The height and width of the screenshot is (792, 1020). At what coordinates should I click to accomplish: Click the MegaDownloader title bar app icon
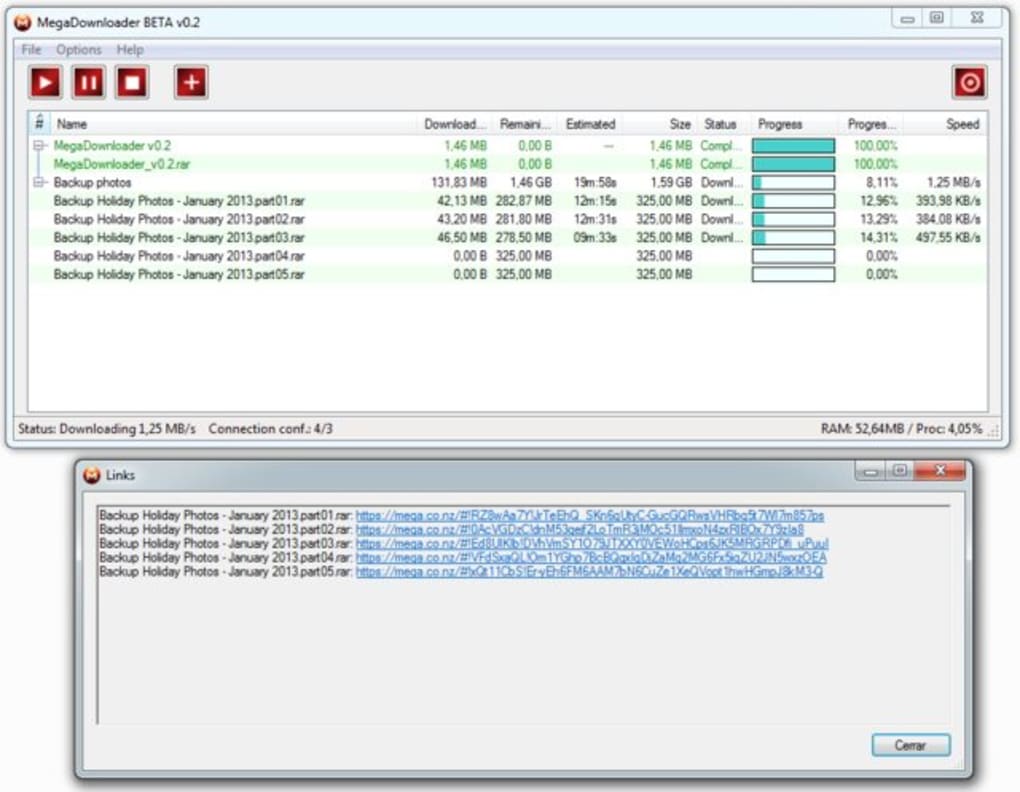click(x=22, y=22)
